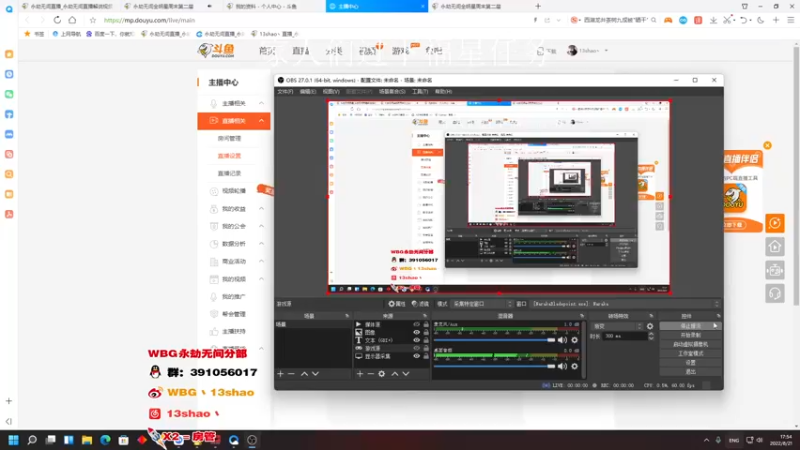Move scene up in OBS Scenes panel

click(304, 374)
